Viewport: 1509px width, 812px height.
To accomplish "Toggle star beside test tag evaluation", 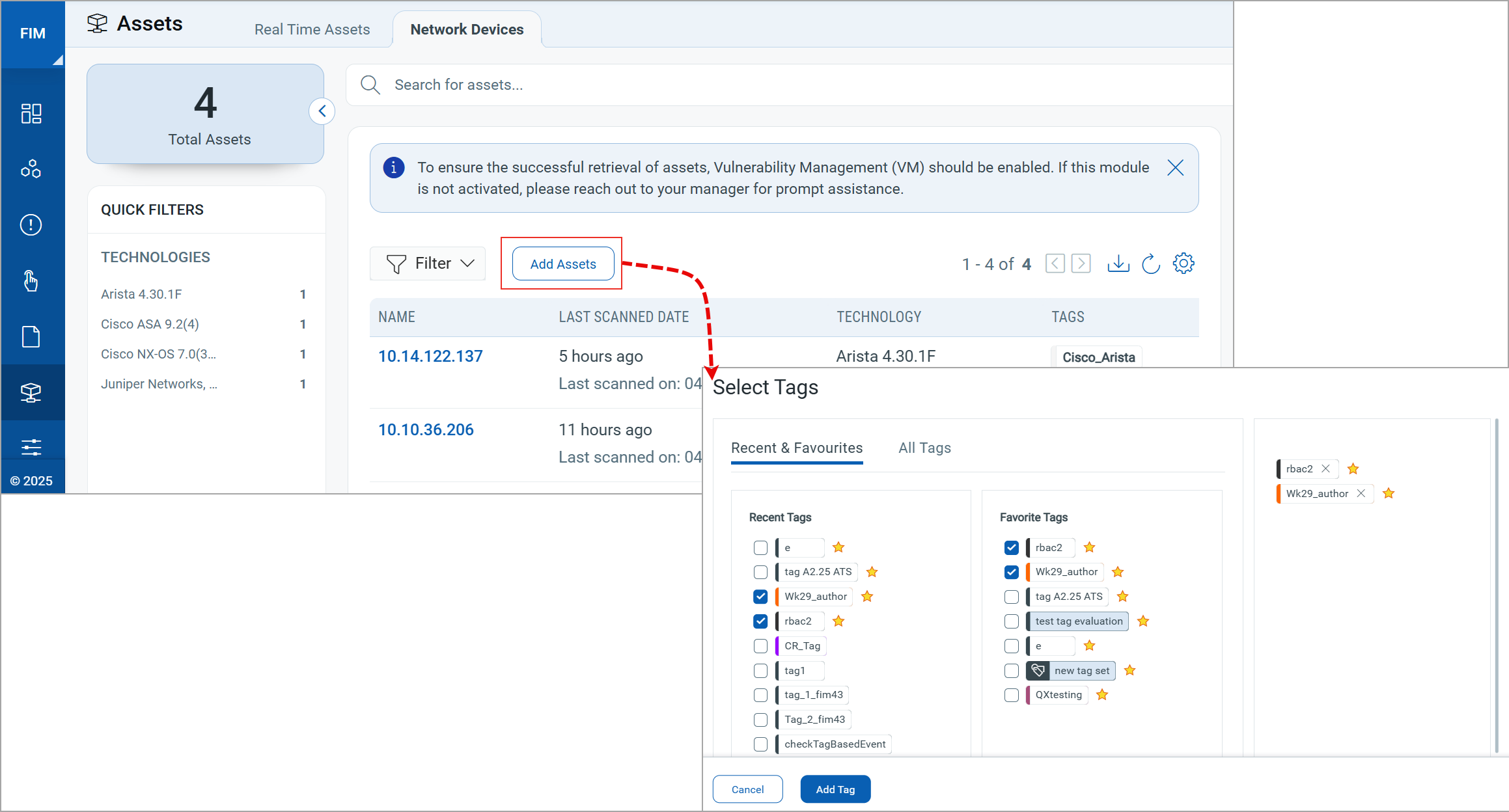I will (1143, 621).
